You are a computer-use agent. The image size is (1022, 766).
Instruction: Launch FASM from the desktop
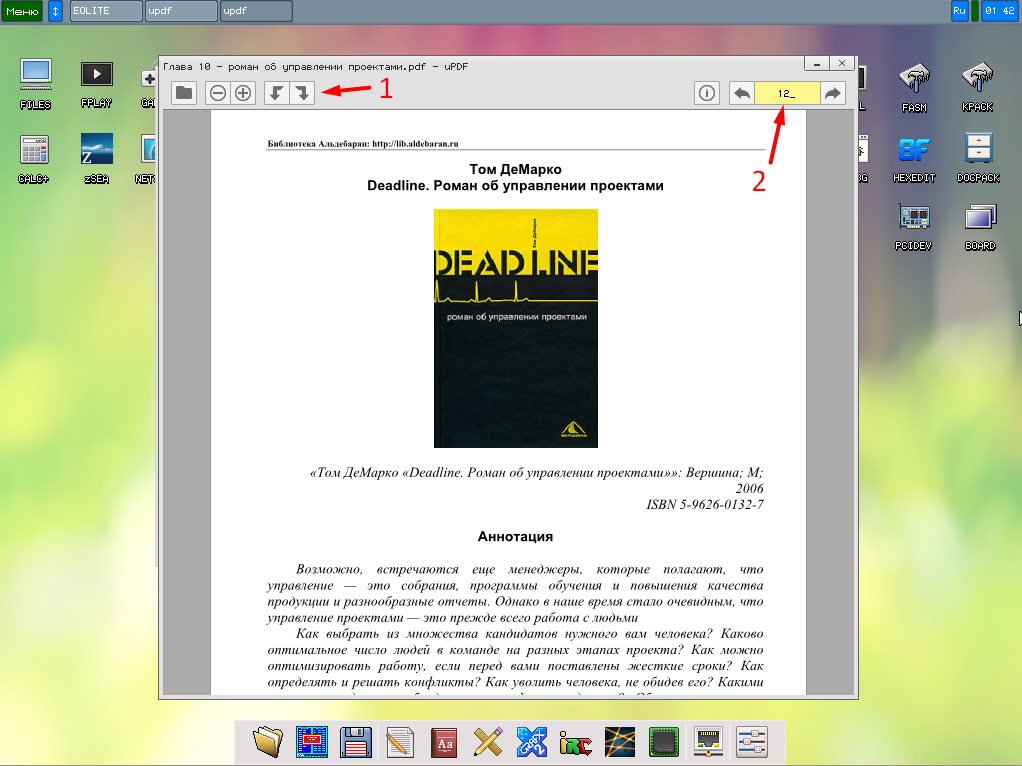coord(914,85)
